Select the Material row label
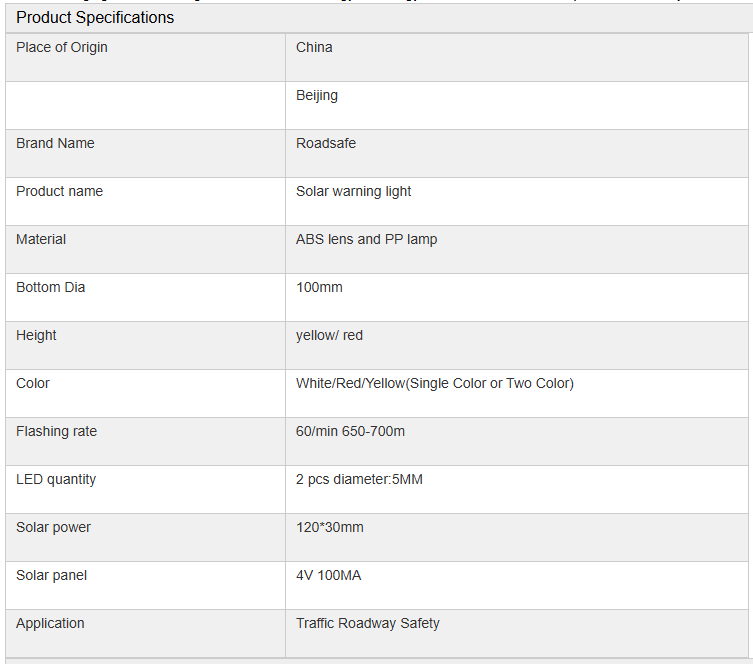Viewport: 753px width, 664px height. 41,240
